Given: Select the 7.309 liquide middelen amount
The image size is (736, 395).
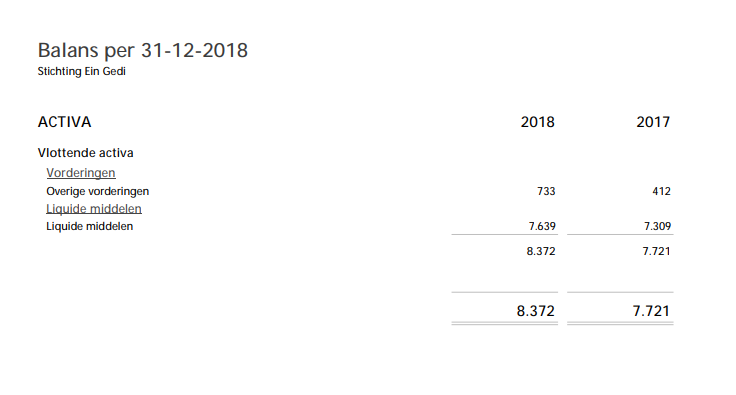Looking at the screenshot, I should (658, 226).
